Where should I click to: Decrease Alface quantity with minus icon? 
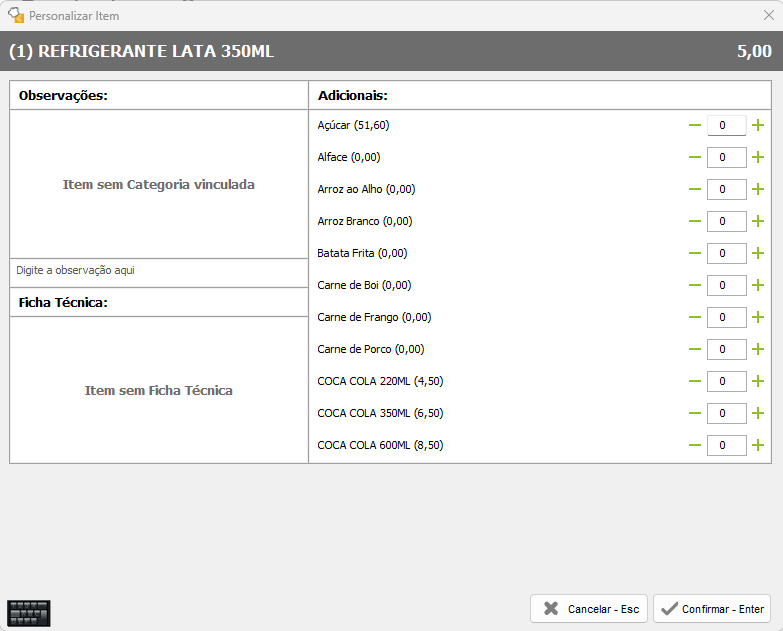(695, 157)
